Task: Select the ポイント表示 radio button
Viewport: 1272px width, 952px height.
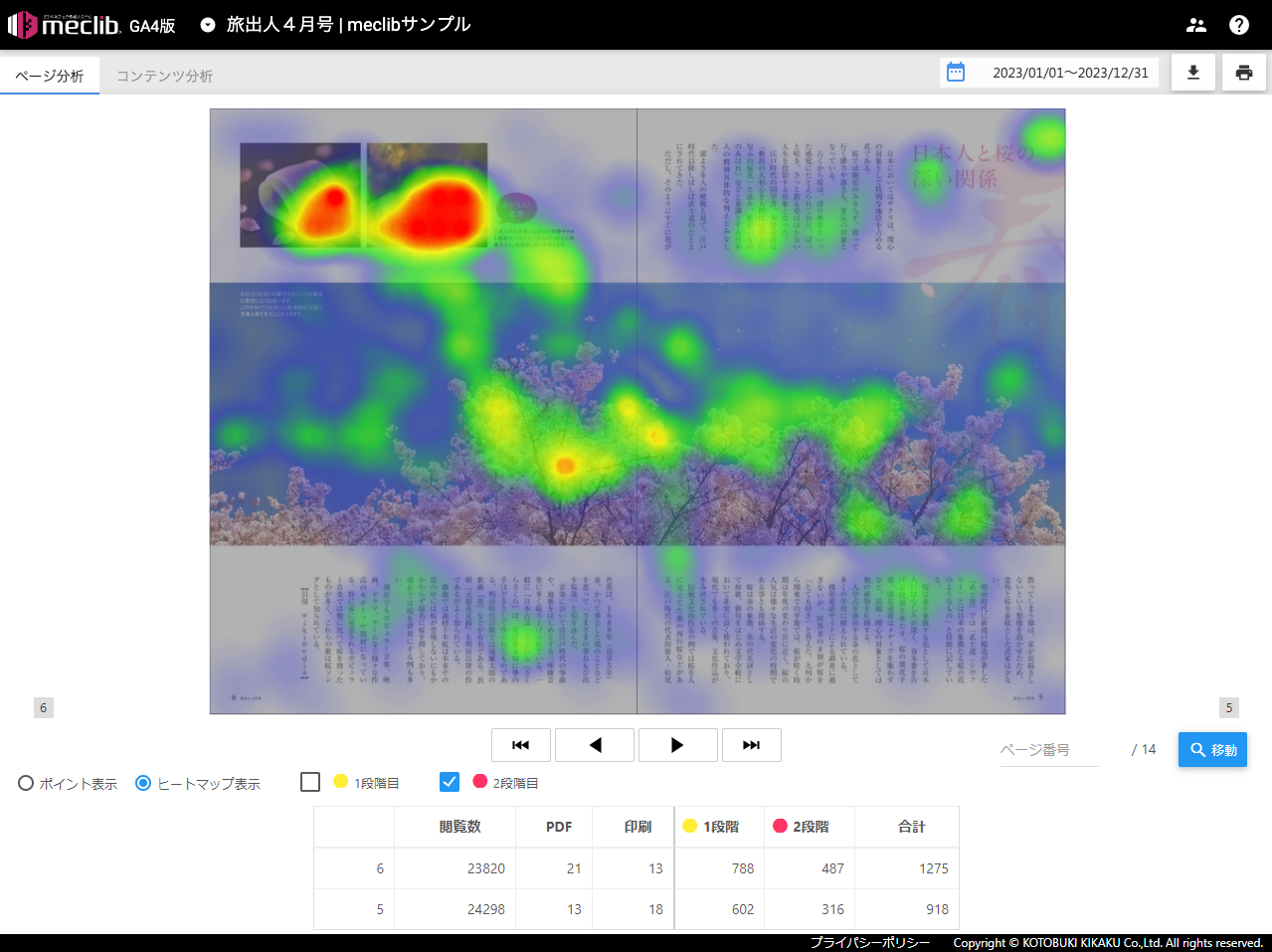Action: 26,783
